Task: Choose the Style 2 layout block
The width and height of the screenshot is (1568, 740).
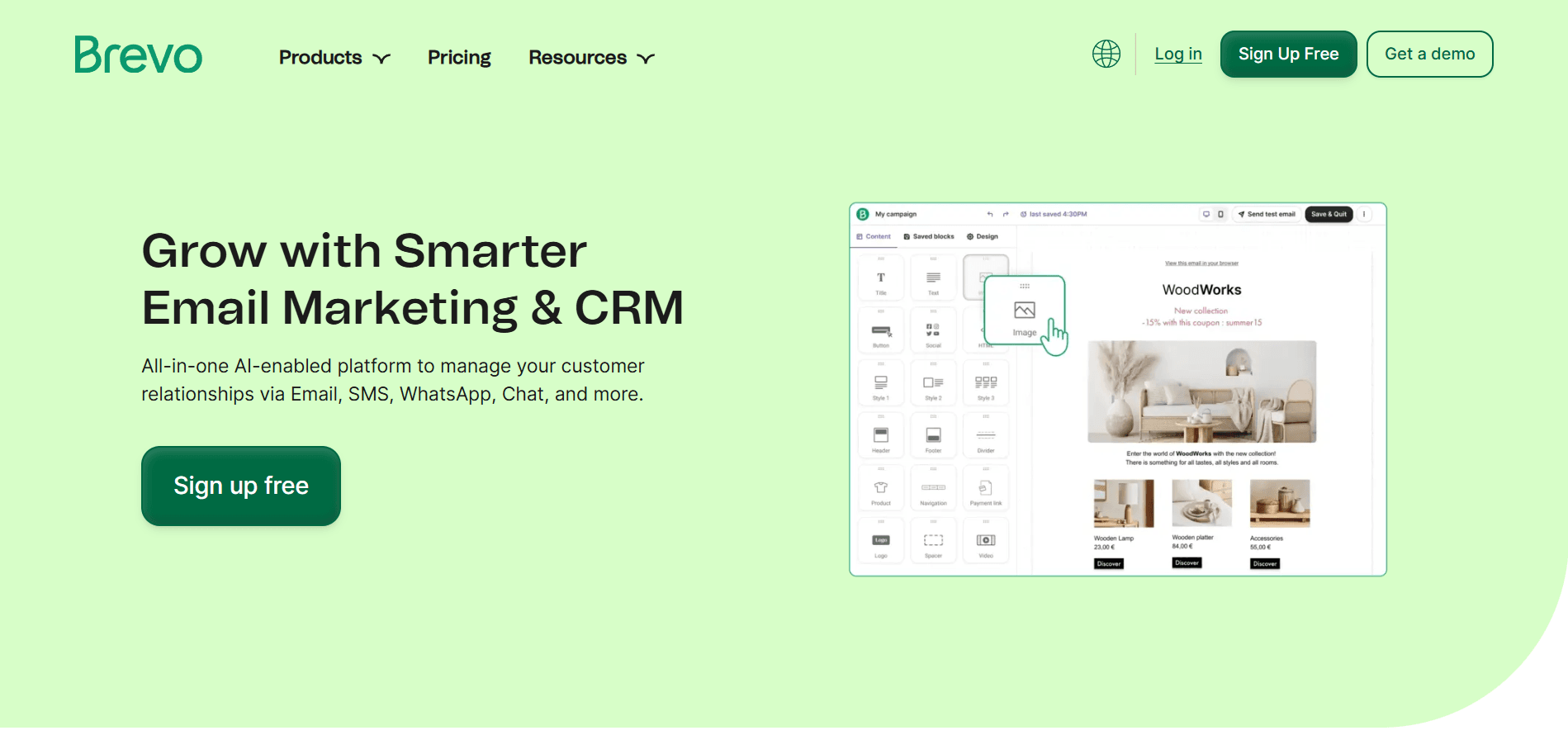Action: (x=933, y=383)
